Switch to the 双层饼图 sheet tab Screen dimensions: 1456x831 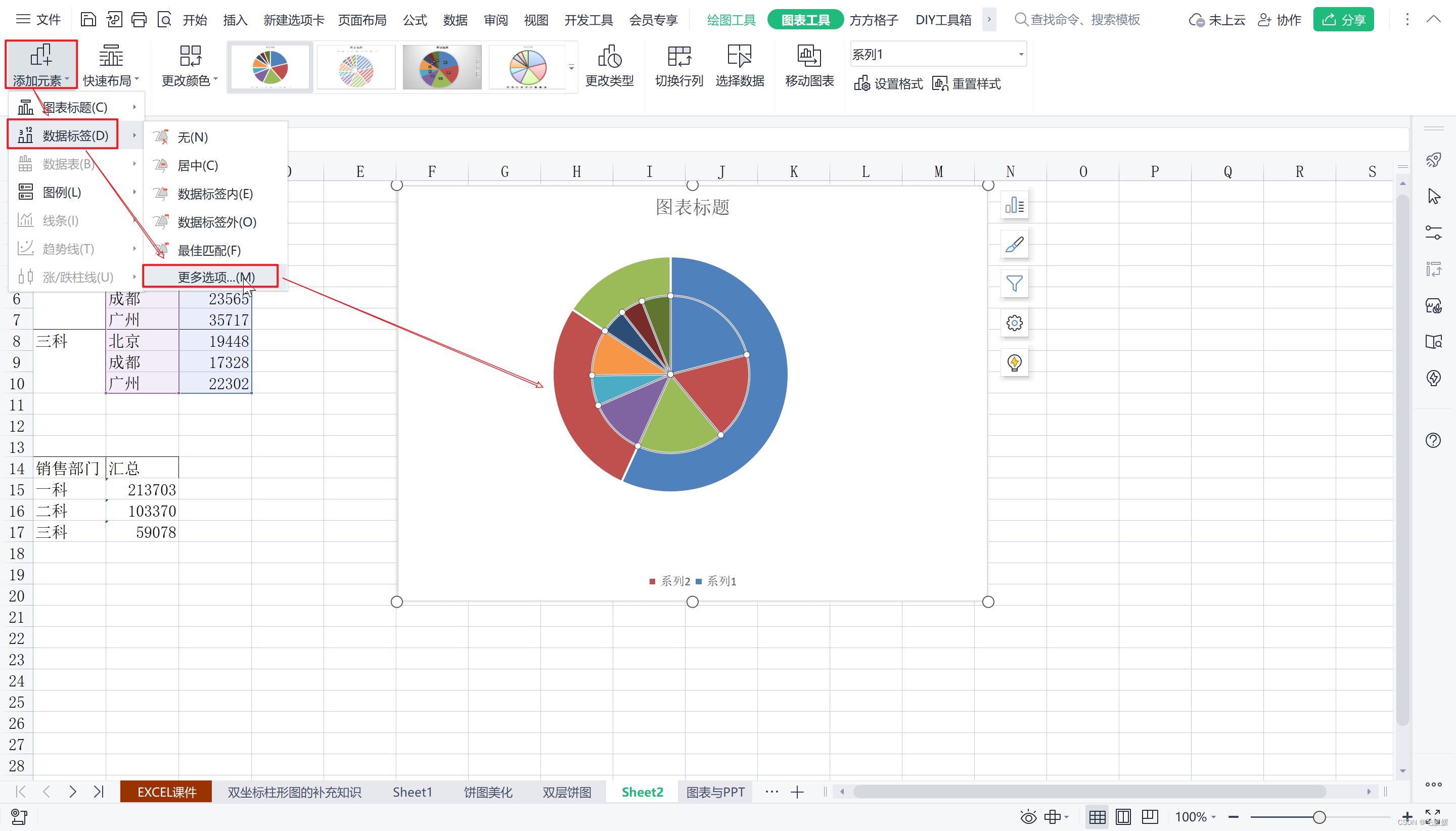pos(566,792)
